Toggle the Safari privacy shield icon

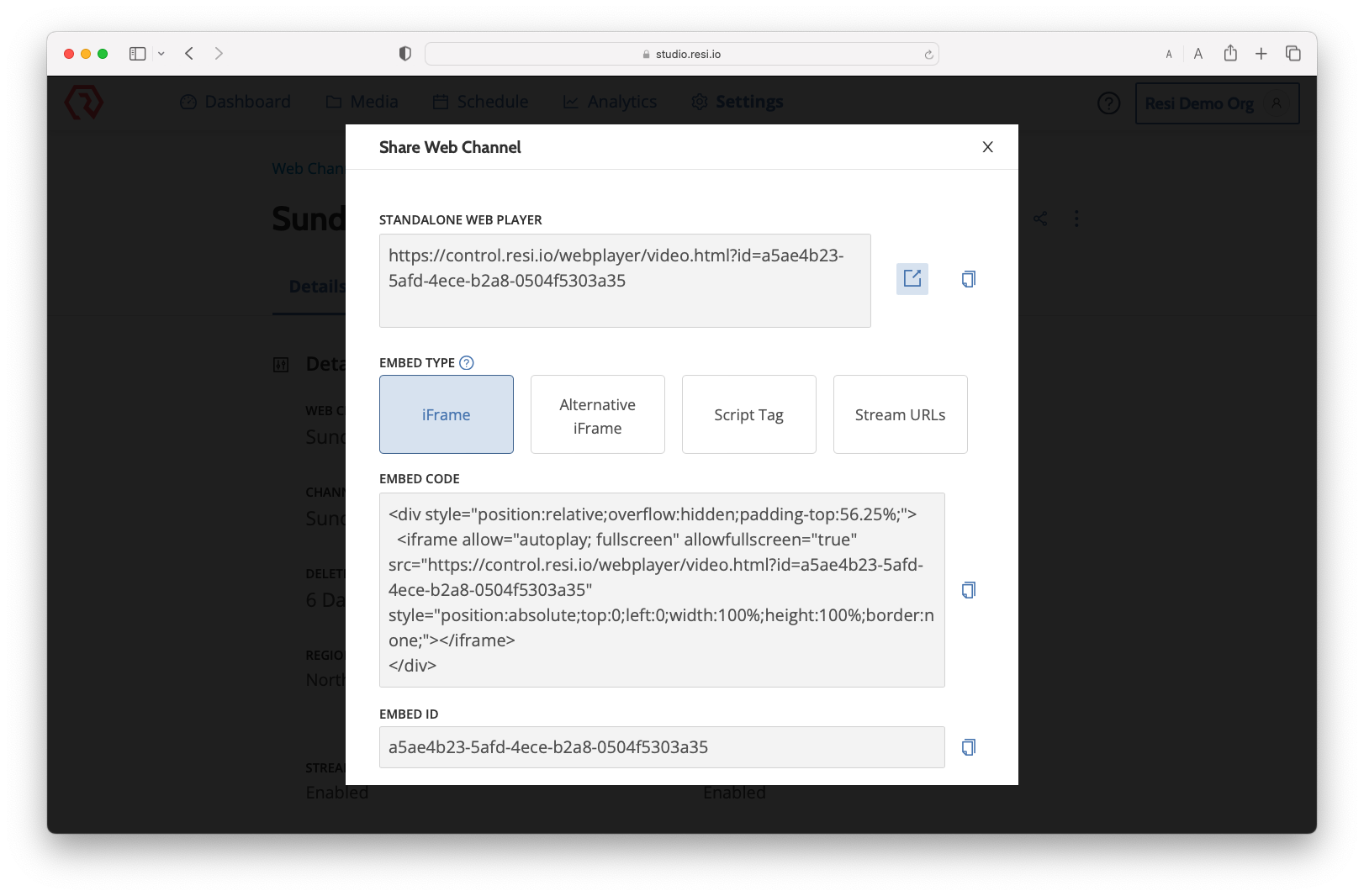click(404, 52)
